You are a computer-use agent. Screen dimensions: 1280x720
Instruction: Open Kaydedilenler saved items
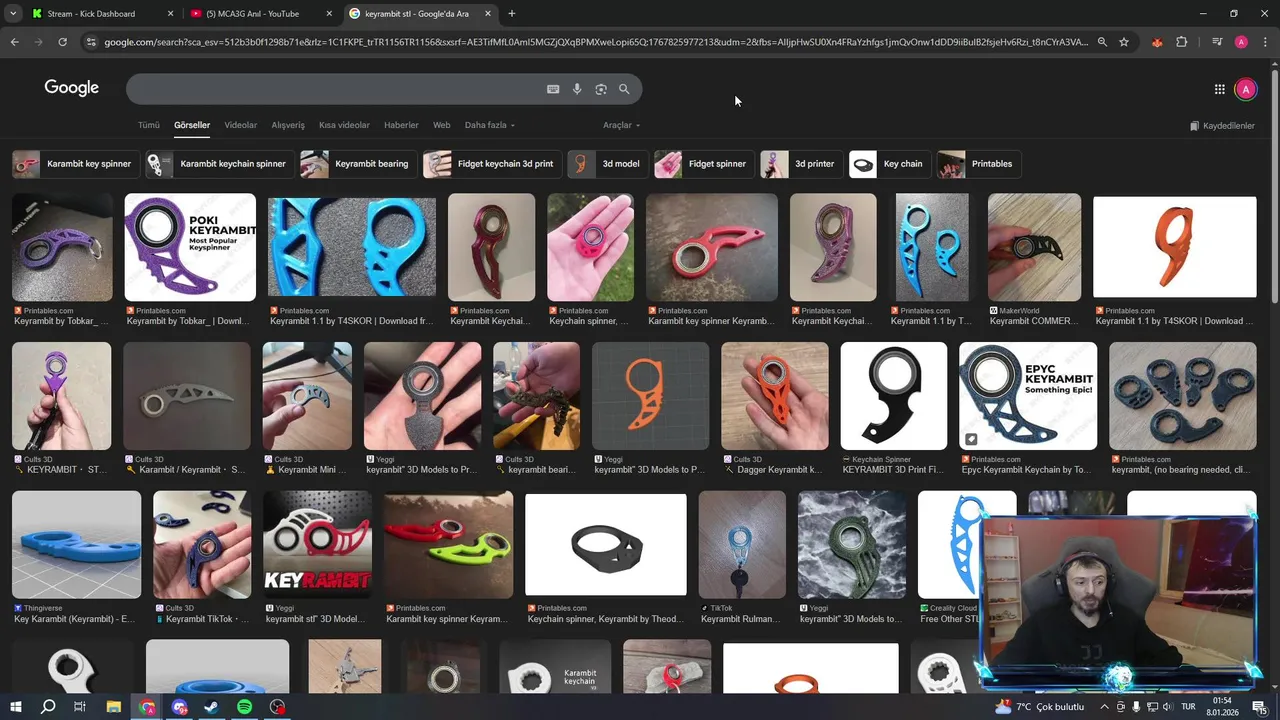tap(1222, 126)
